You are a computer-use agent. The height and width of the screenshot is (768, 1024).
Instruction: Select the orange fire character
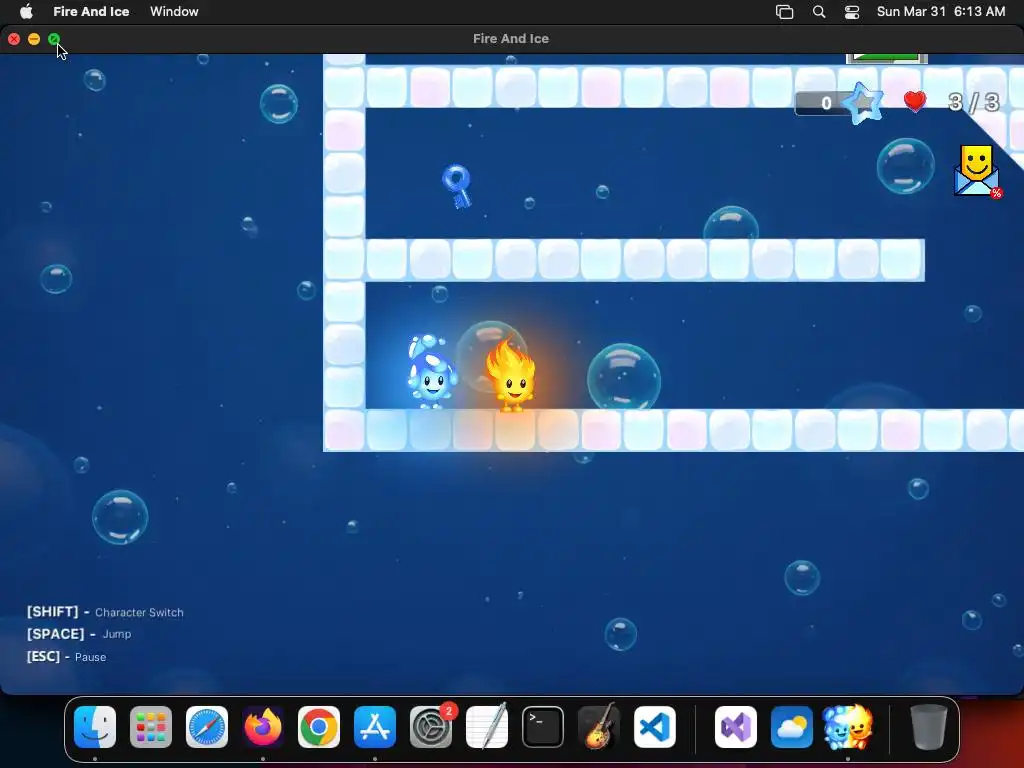tap(511, 375)
